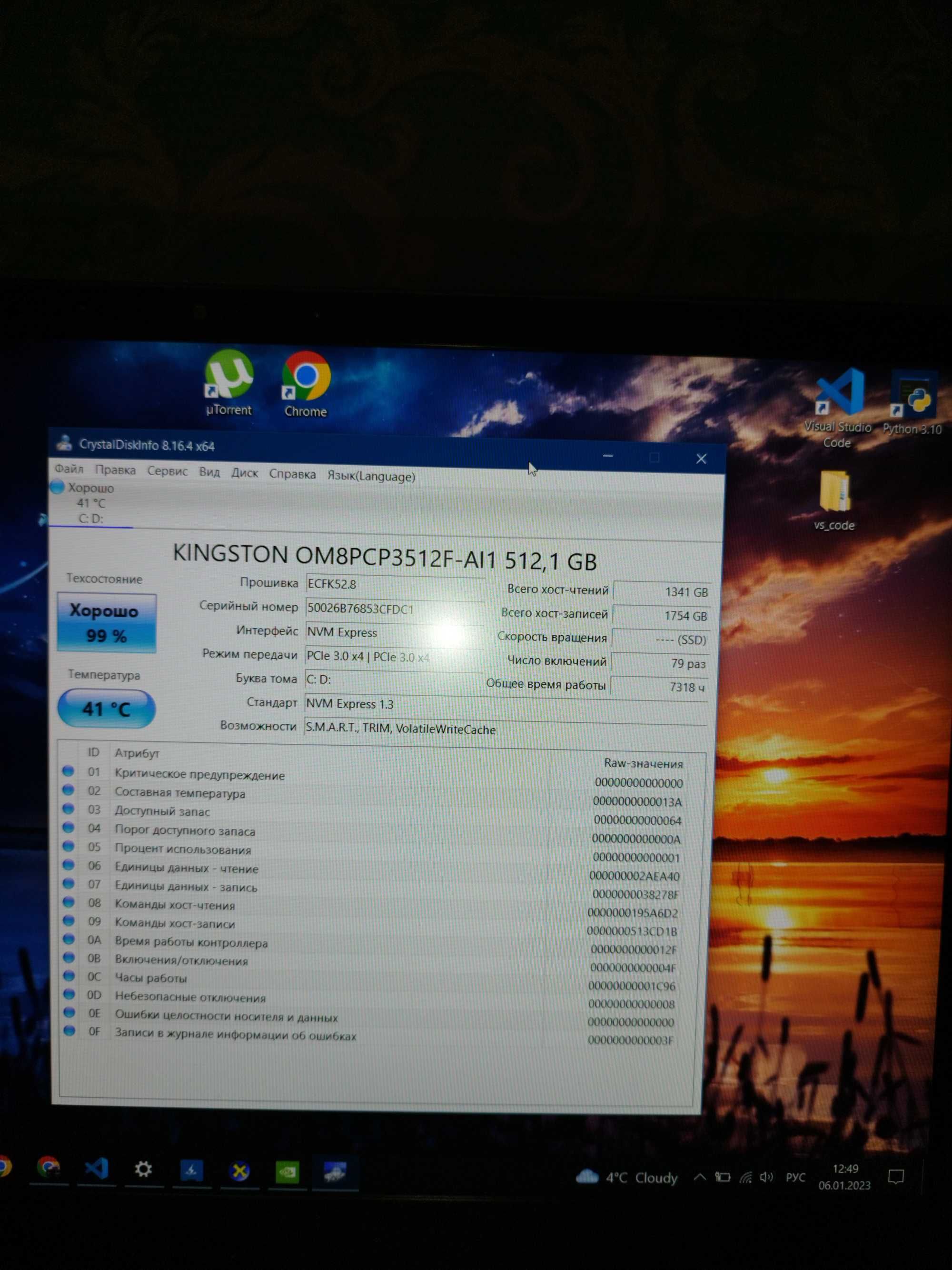Show hidden tray icons chevron
952x1270 pixels.
point(700,1178)
